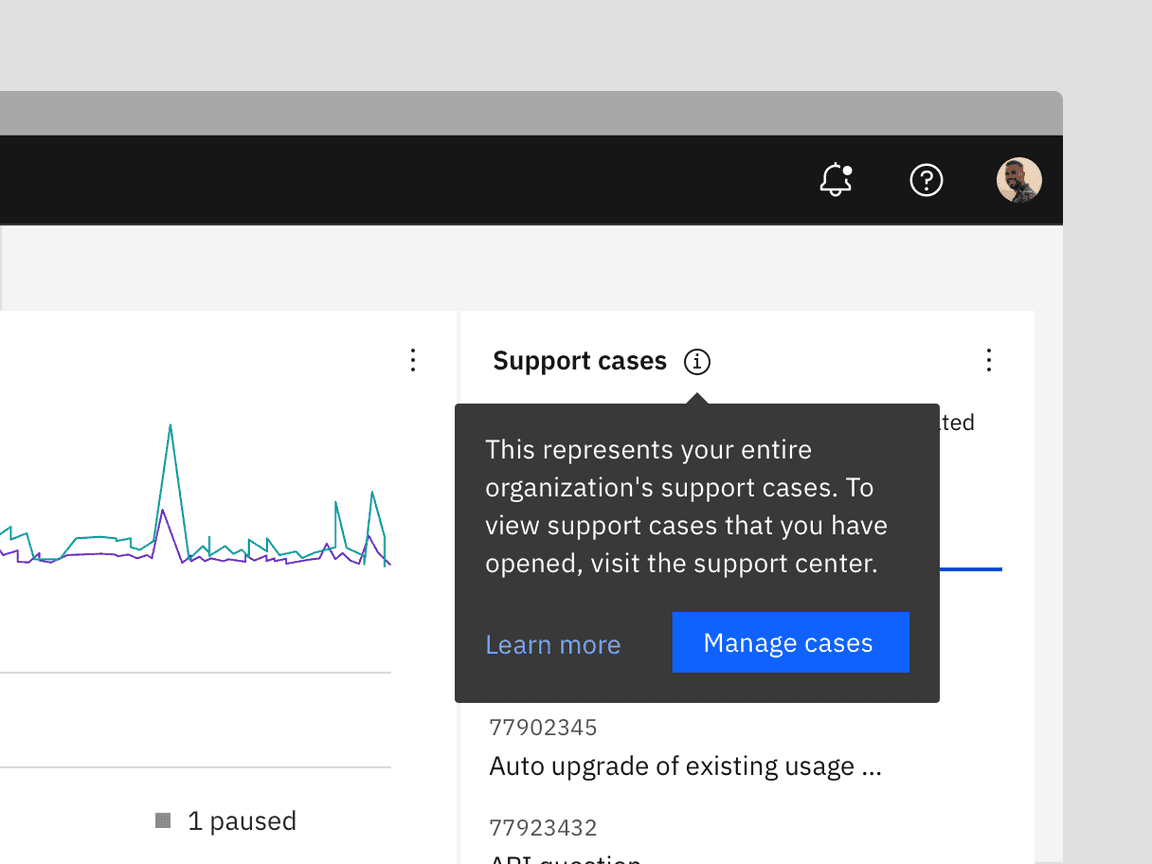Click the tooltip description text
Image resolution: width=1152 pixels, height=864 pixels.
click(686, 506)
